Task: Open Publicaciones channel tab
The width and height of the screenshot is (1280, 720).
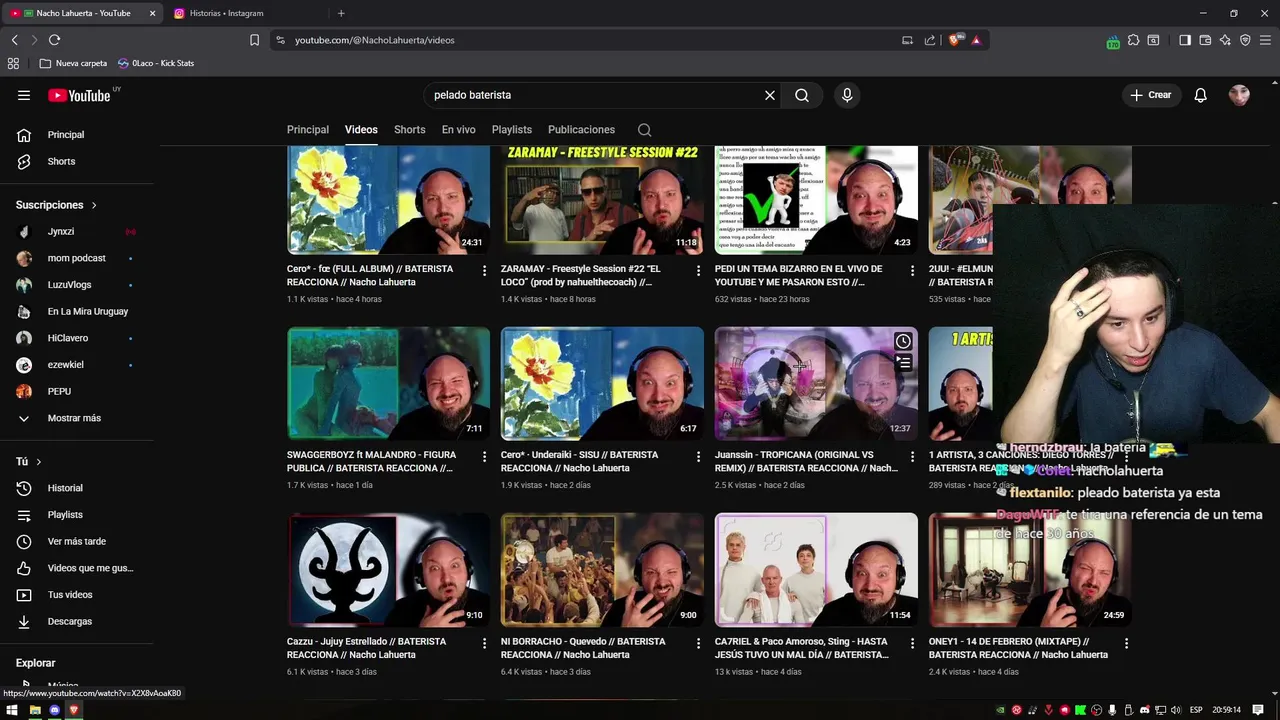Action: 581,130
